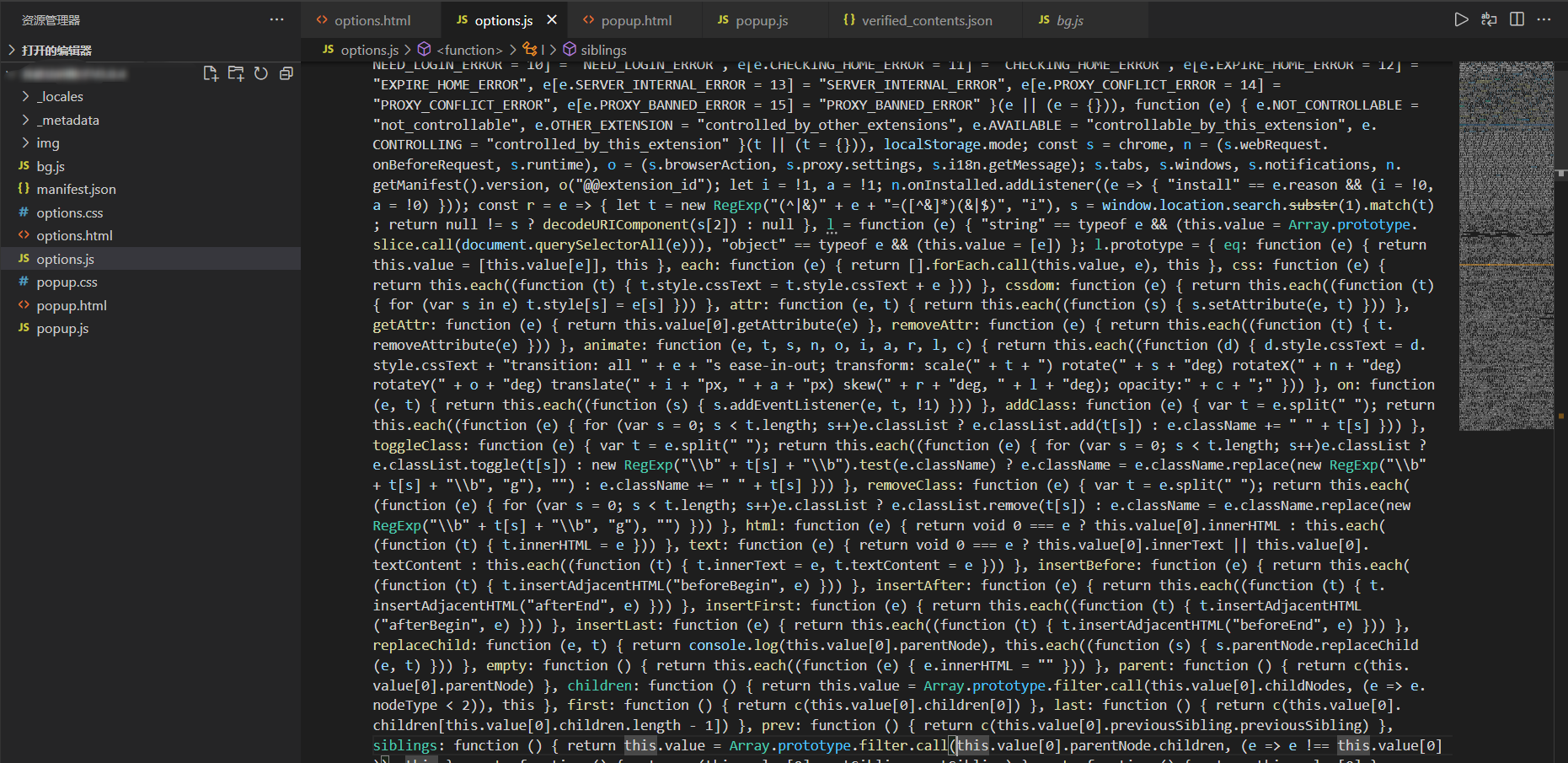Open popup.html in the explorer
The height and width of the screenshot is (763, 1568).
click(150, 306)
